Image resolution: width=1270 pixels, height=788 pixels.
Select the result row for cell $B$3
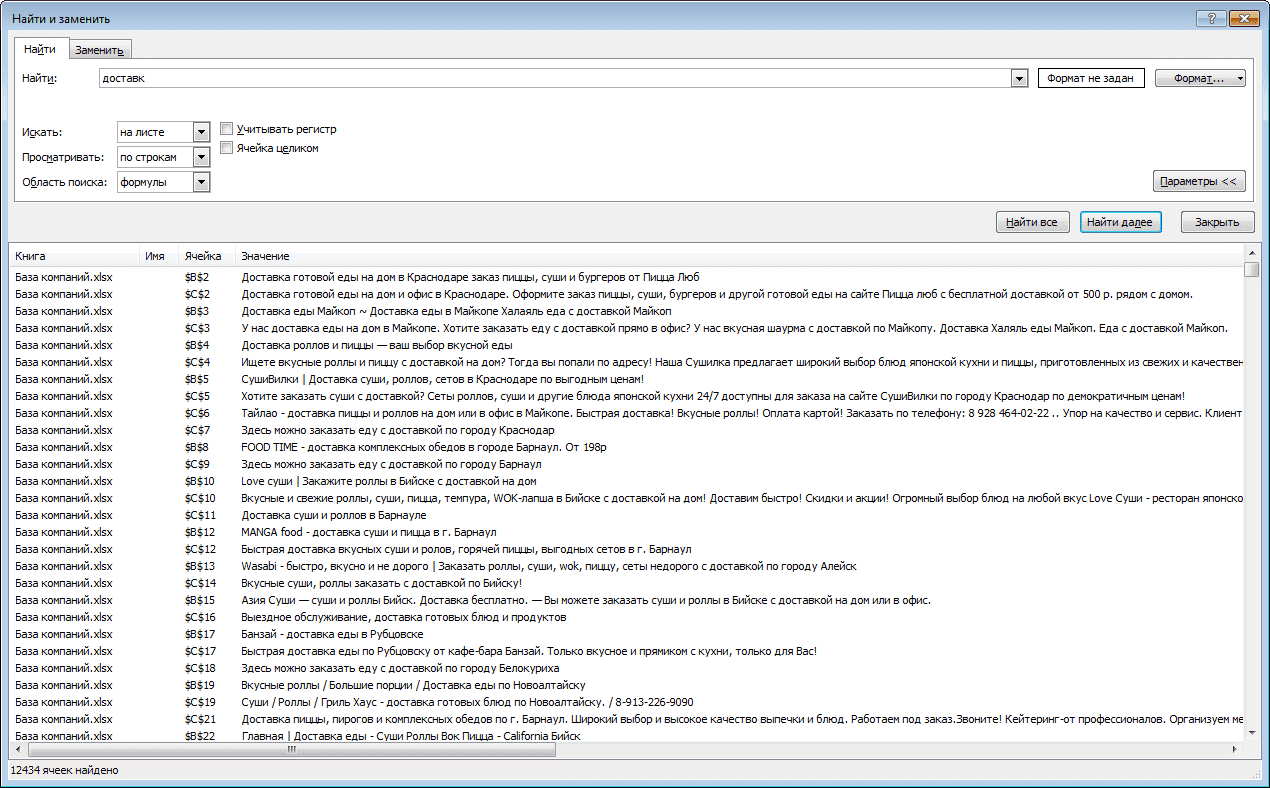pos(626,311)
